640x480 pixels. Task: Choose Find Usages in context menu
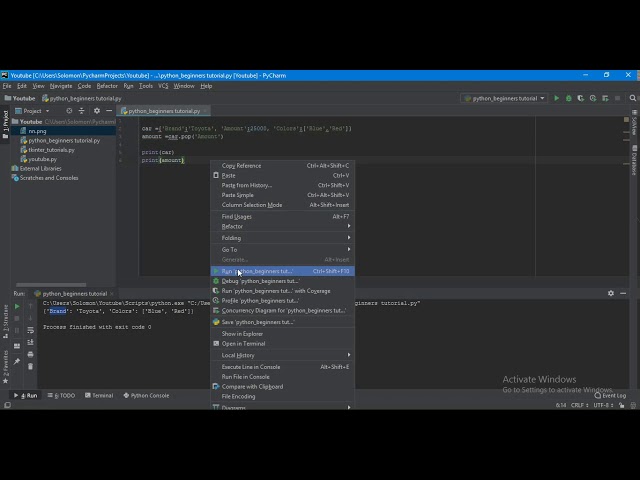tap(282, 217)
